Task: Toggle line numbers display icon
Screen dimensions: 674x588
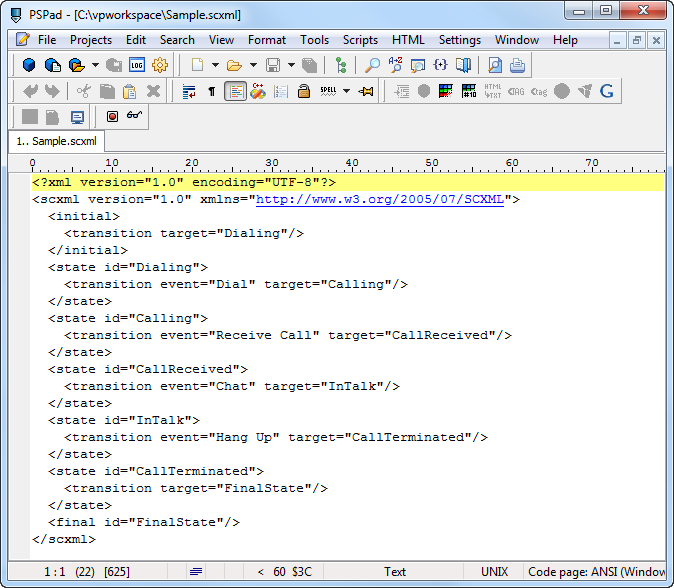Action: tap(281, 91)
